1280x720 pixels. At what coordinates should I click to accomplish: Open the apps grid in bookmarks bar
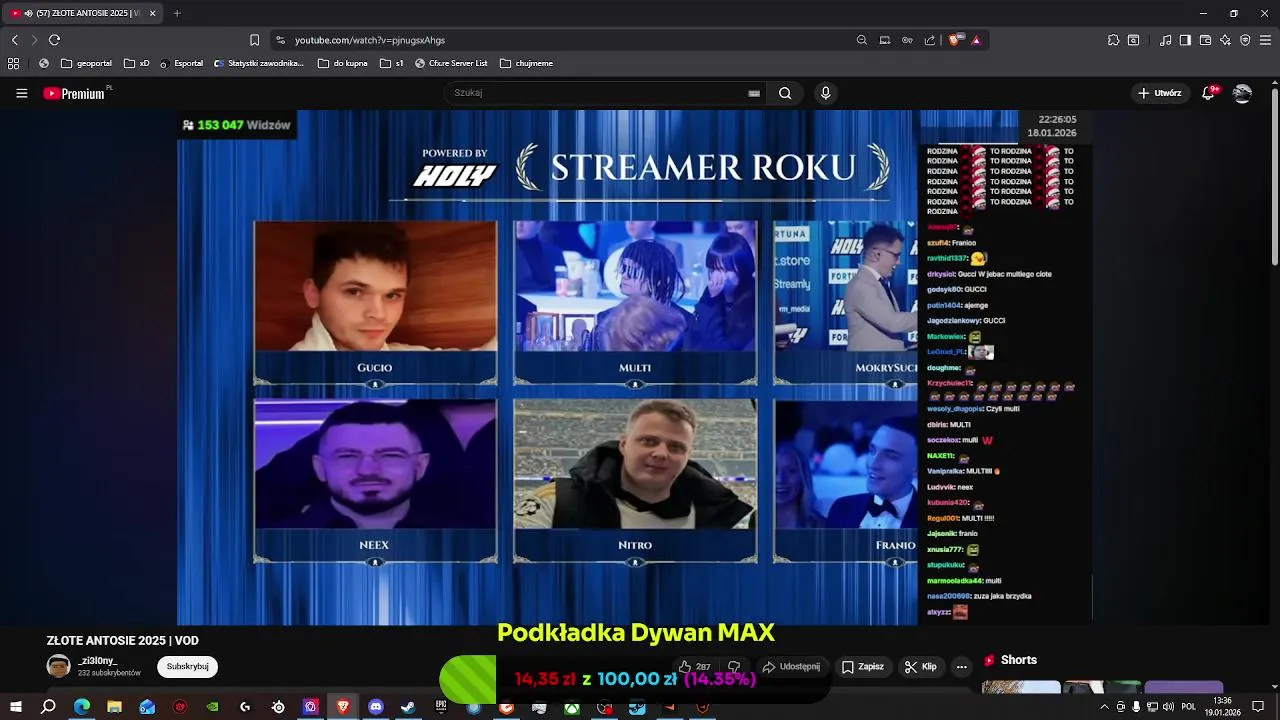pos(14,63)
